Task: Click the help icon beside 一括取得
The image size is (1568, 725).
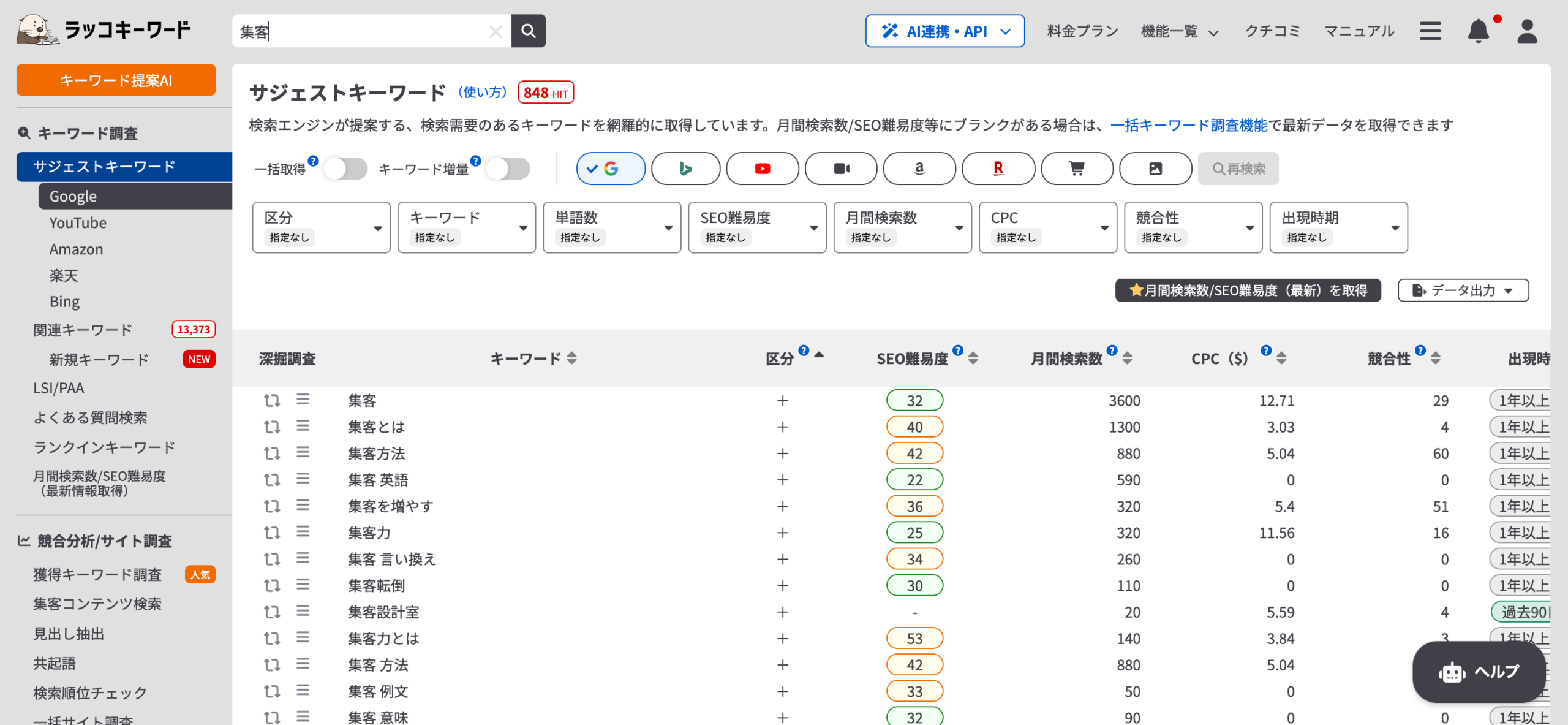Action: coord(313,161)
